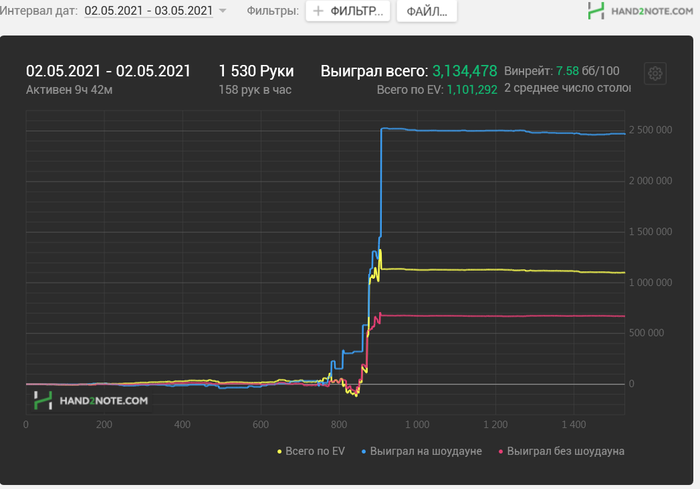The image size is (700, 489).
Task: Toggle the blue Выиграл на шоудауне legend dot
Action: 363,451
